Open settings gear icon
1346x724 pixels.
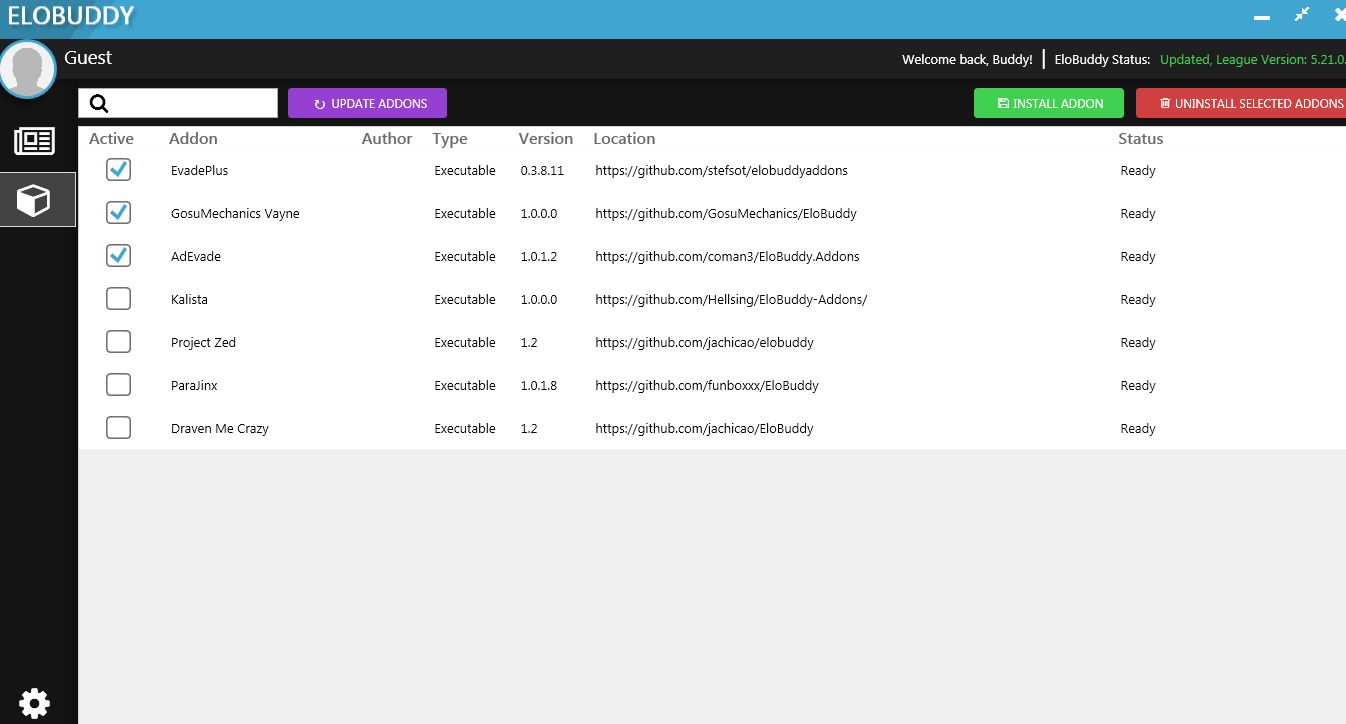[x=34, y=704]
